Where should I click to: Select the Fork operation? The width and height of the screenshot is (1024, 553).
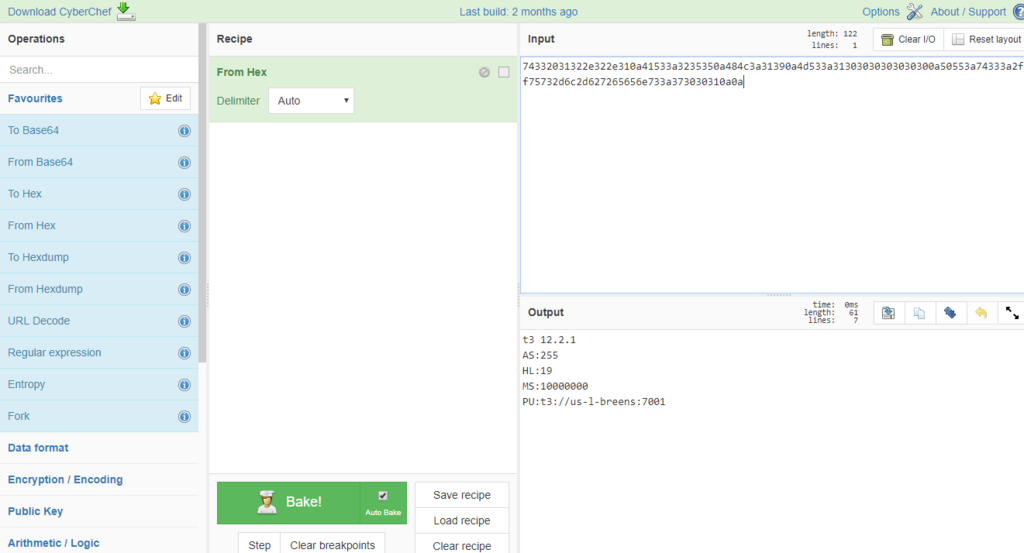[99, 417]
